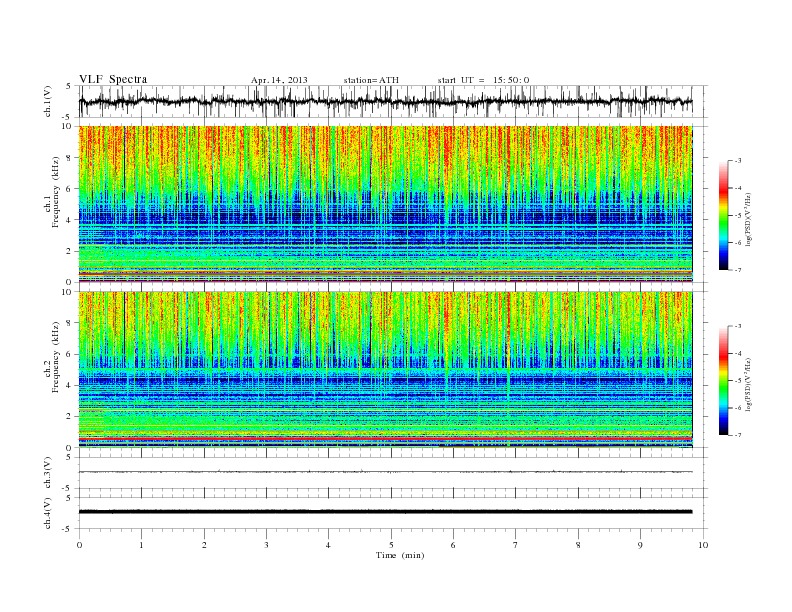Click the ch.1 voltage waveform trace
792x612 pixels.
click(385, 101)
